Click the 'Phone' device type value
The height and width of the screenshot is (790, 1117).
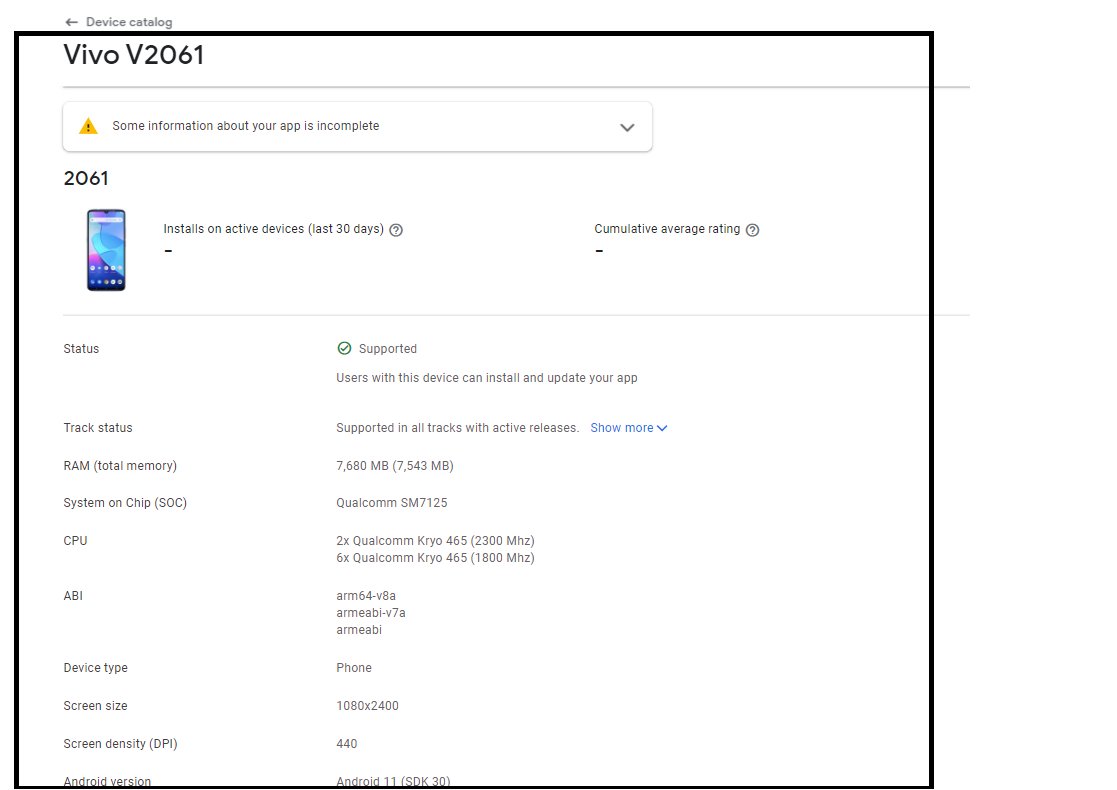(354, 668)
